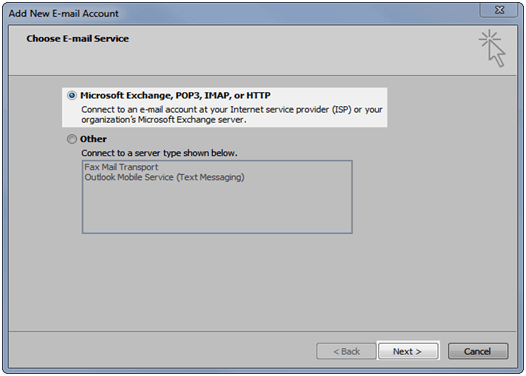Click the 'Choose E-mail Service' heading
526x376 pixels.
[77, 39]
